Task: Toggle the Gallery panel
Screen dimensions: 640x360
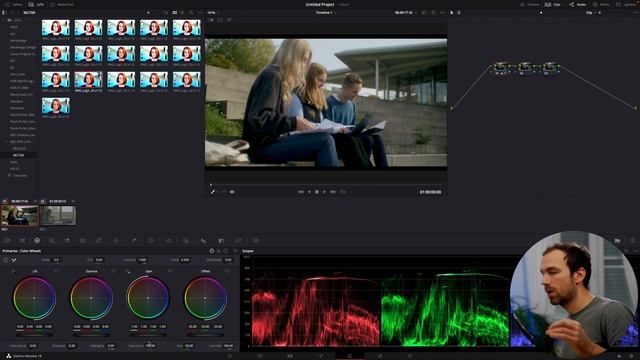Action: point(14,4)
